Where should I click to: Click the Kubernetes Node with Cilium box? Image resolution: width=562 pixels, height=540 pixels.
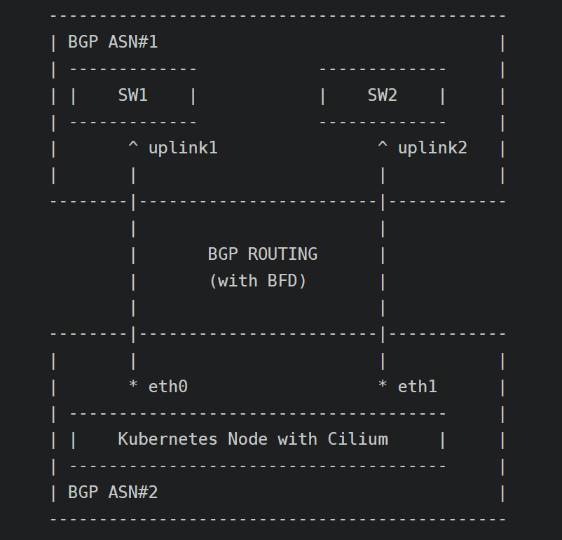point(258,440)
